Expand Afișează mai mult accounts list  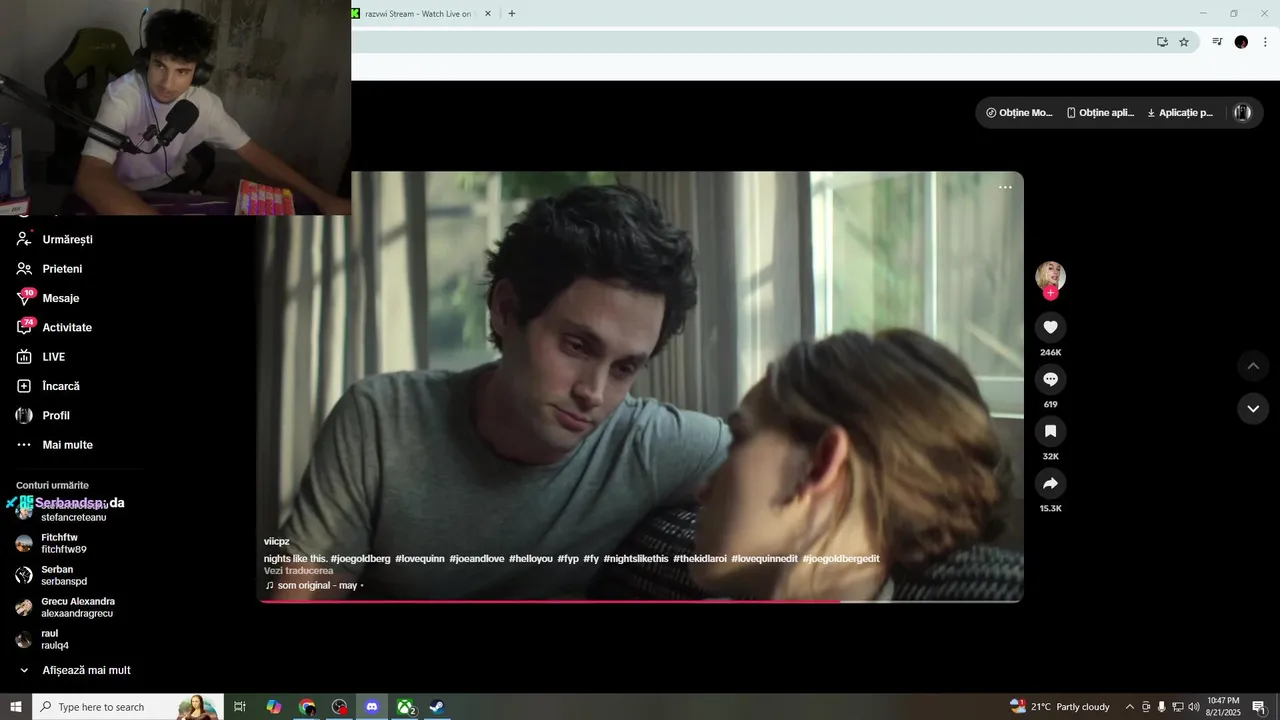(75, 670)
